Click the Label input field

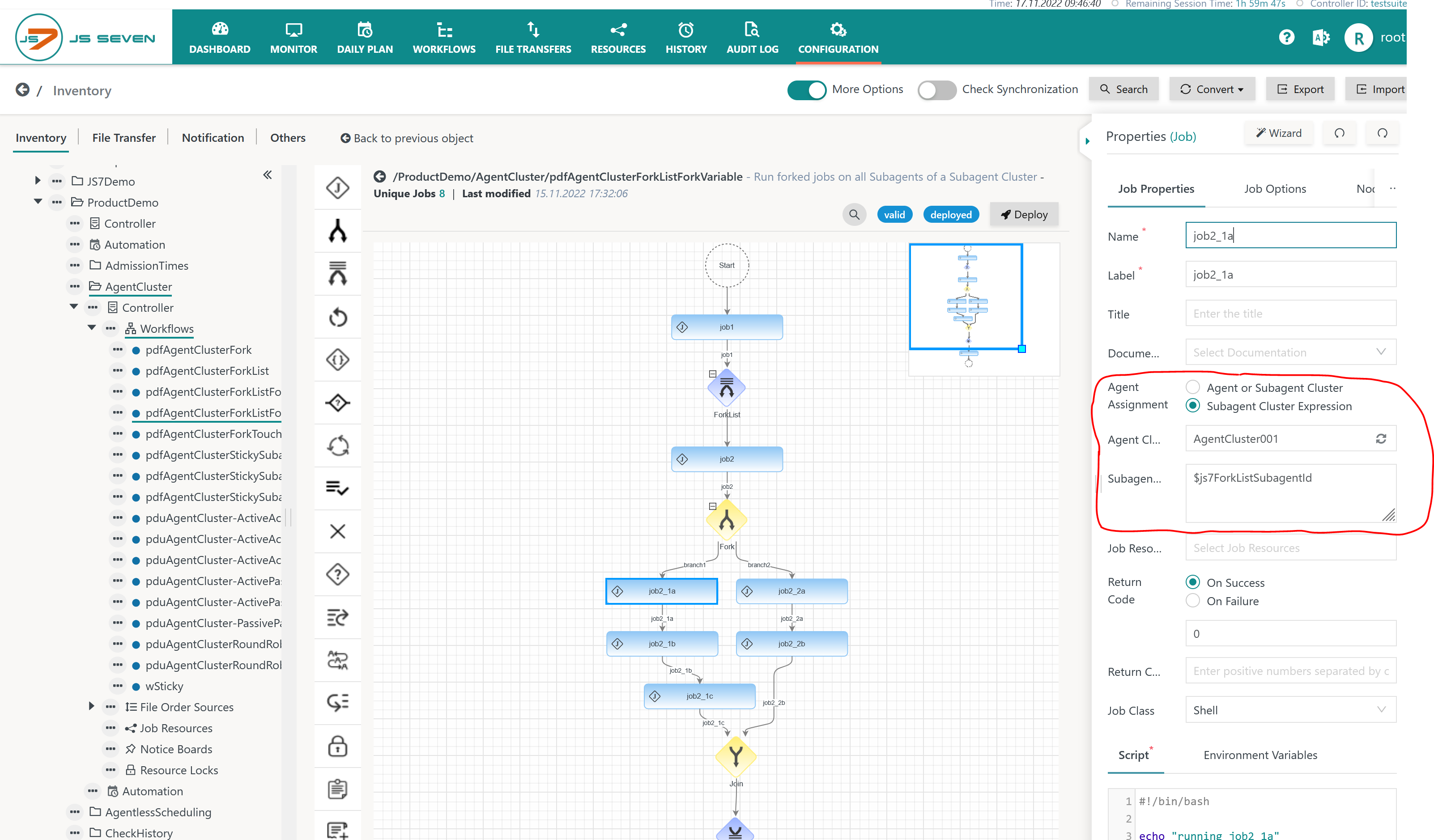1290,274
